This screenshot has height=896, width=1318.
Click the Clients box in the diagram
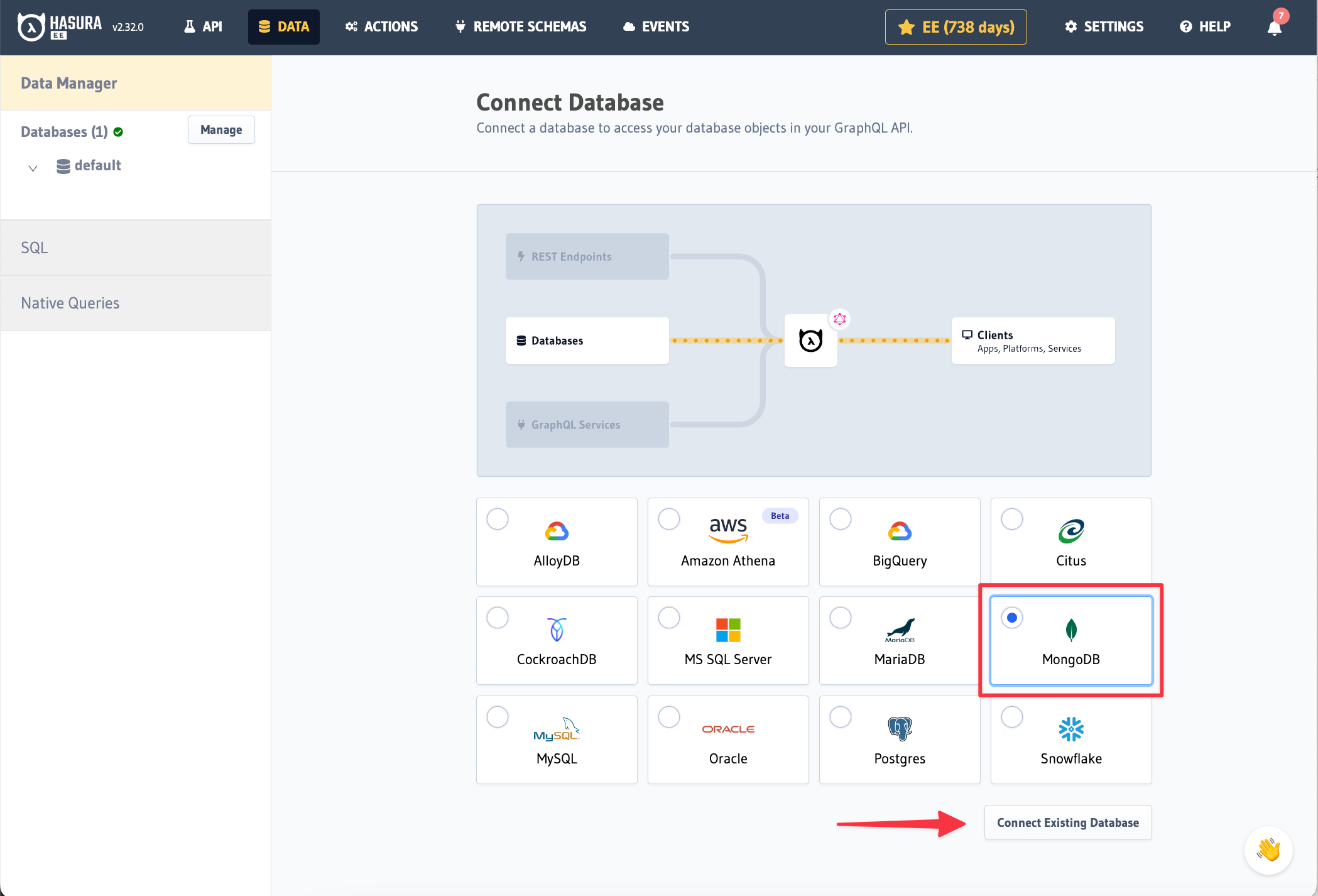click(1033, 341)
